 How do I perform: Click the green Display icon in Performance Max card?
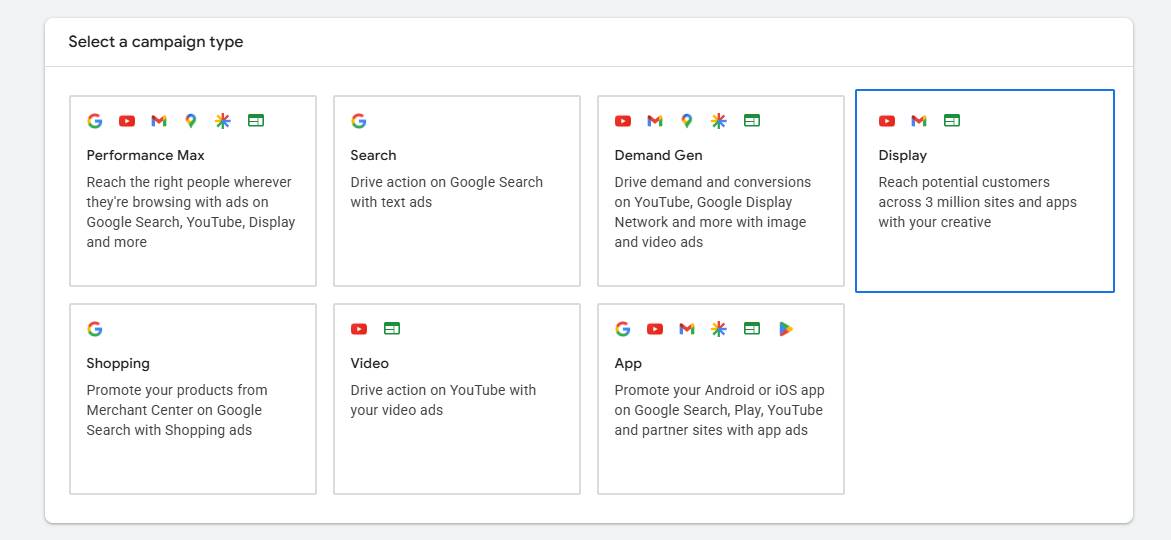coord(256,120)
